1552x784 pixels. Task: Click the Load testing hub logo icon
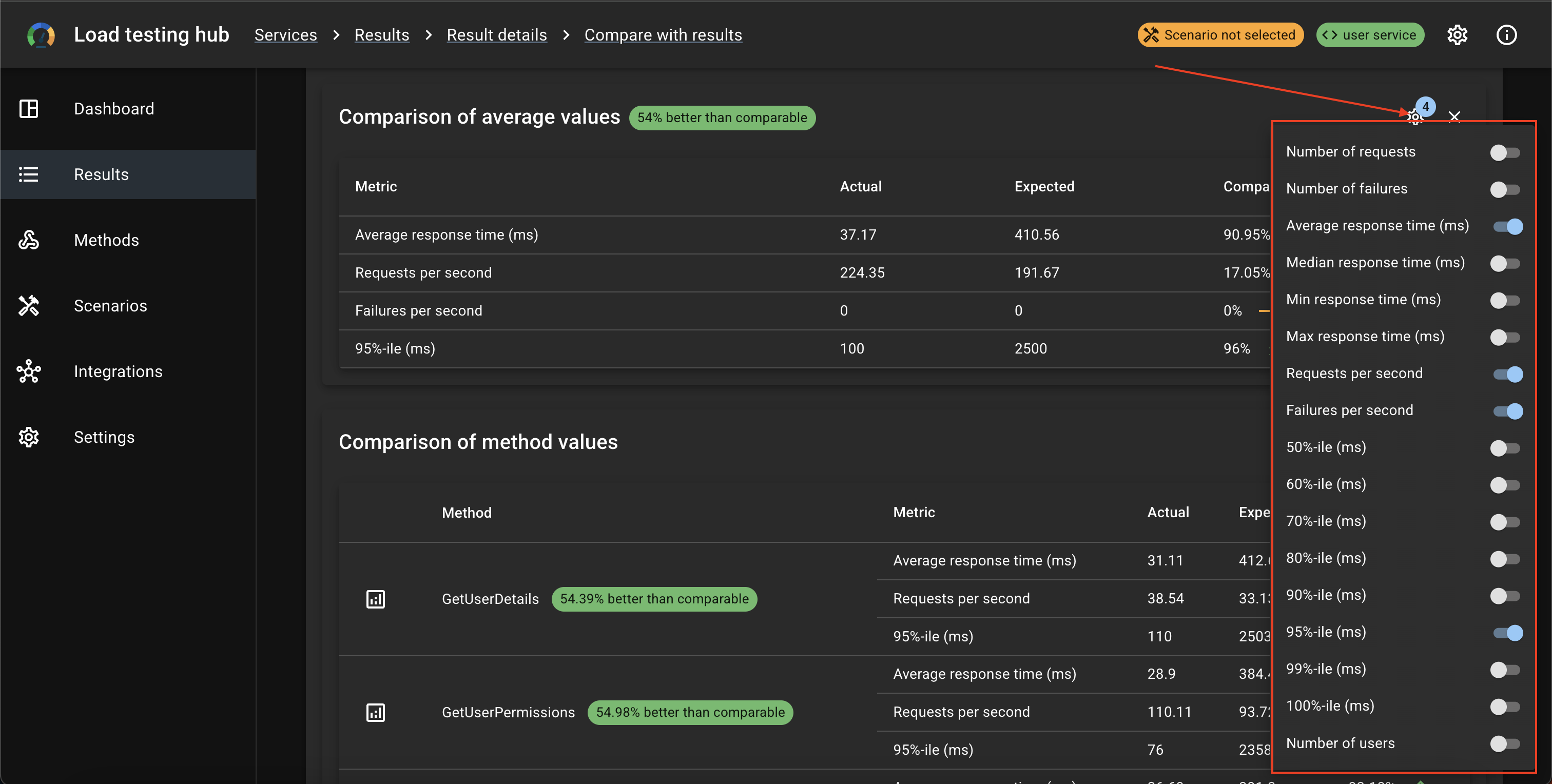coord(41,35)
